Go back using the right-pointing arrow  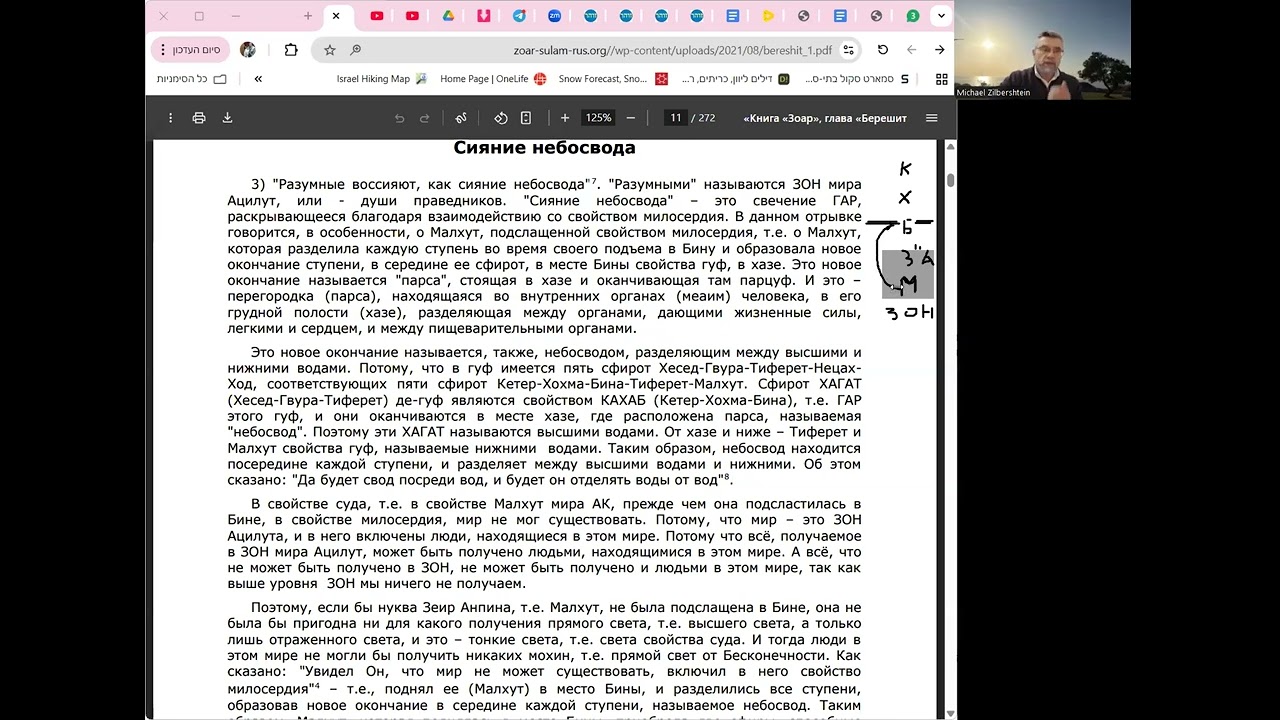pyautogui.click(x=939, y=50)
